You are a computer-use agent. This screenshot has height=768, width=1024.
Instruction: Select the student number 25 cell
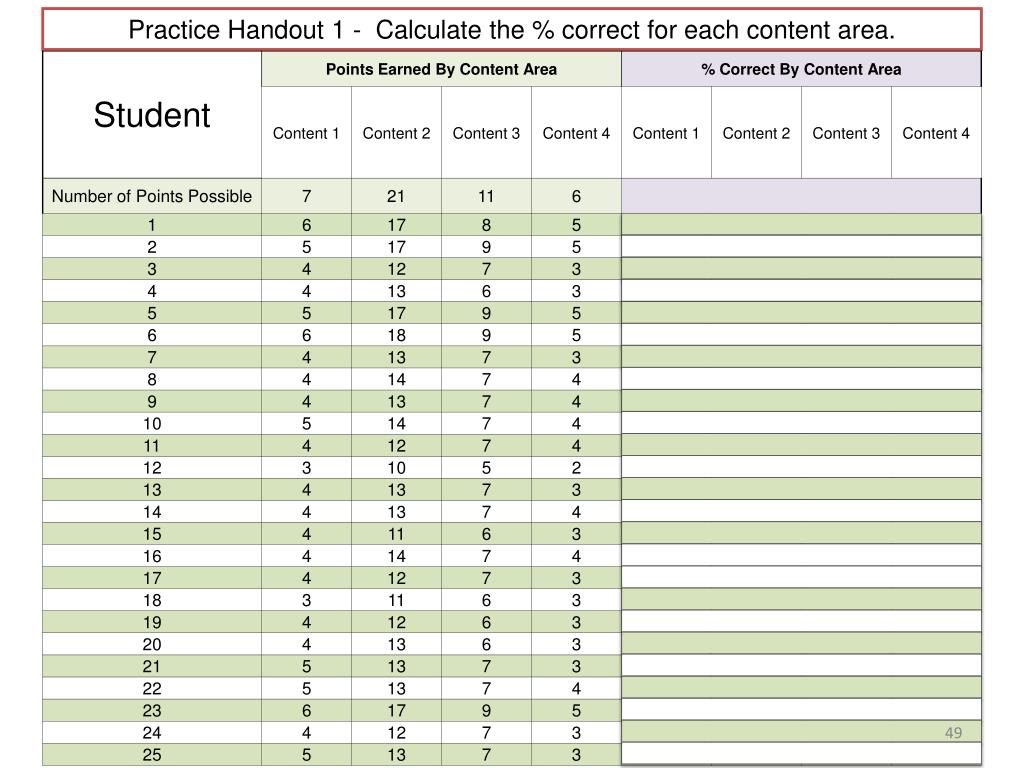(x=152, y=754)
